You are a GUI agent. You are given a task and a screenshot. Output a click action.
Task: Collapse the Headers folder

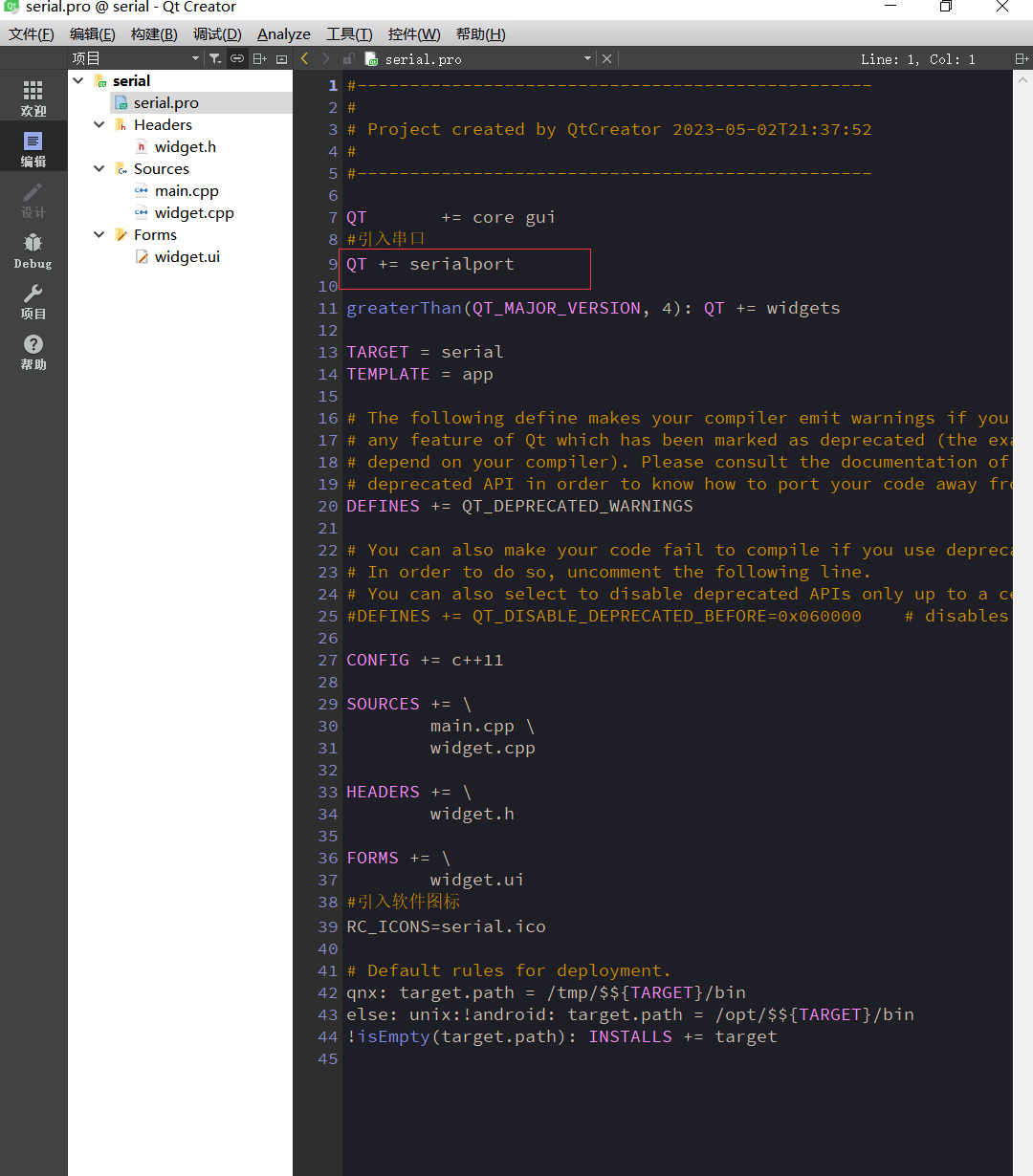pos(99,125)
